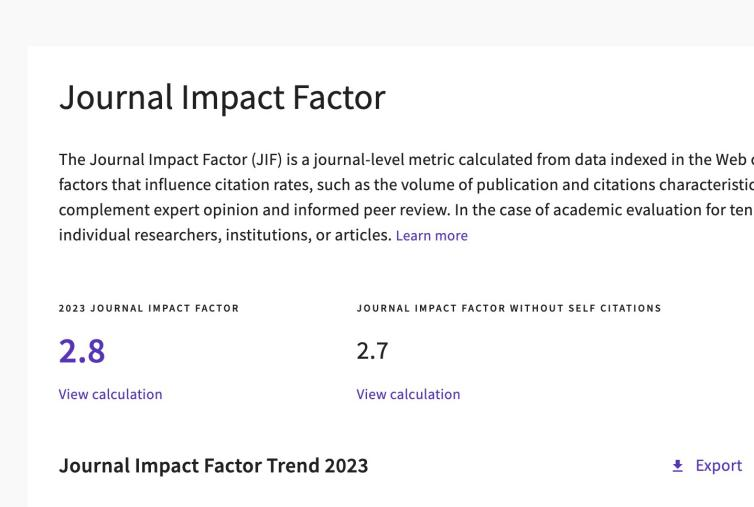Click the (JIF) abbreviation in the description
Screen dimensions: 754x507
pos(266,160)
